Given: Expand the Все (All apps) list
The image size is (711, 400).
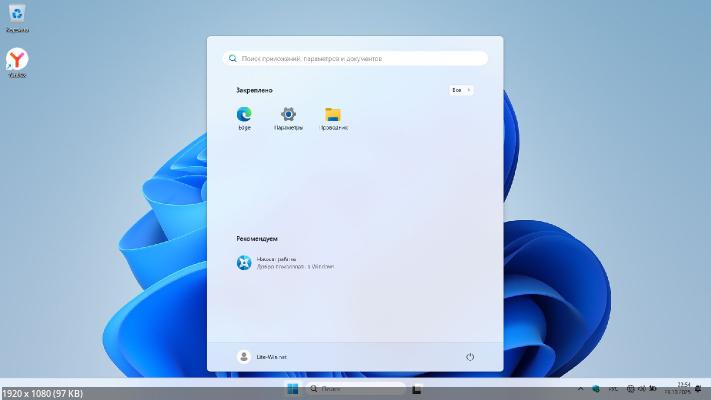Looking at the screenshot, I should tap(460, 90).
